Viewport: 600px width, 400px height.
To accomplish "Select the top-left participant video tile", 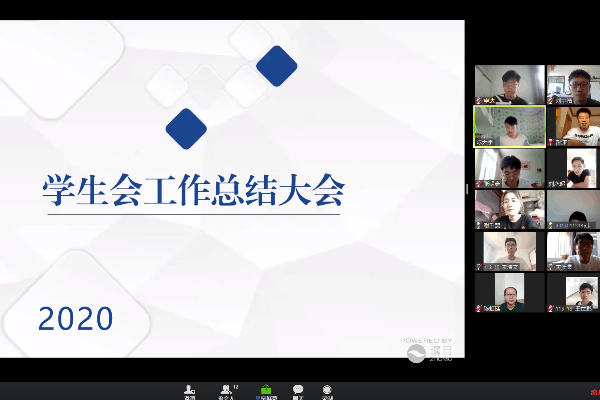I will (509, 84).
